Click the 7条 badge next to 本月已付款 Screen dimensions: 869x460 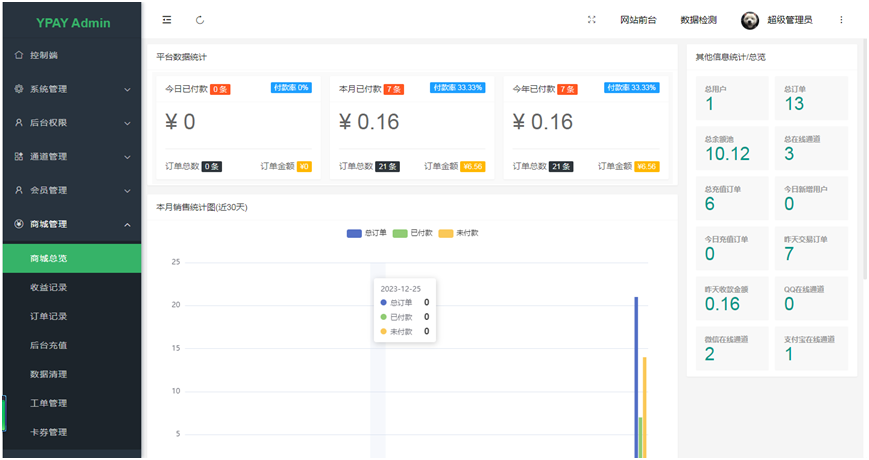(x=394, y=89)
